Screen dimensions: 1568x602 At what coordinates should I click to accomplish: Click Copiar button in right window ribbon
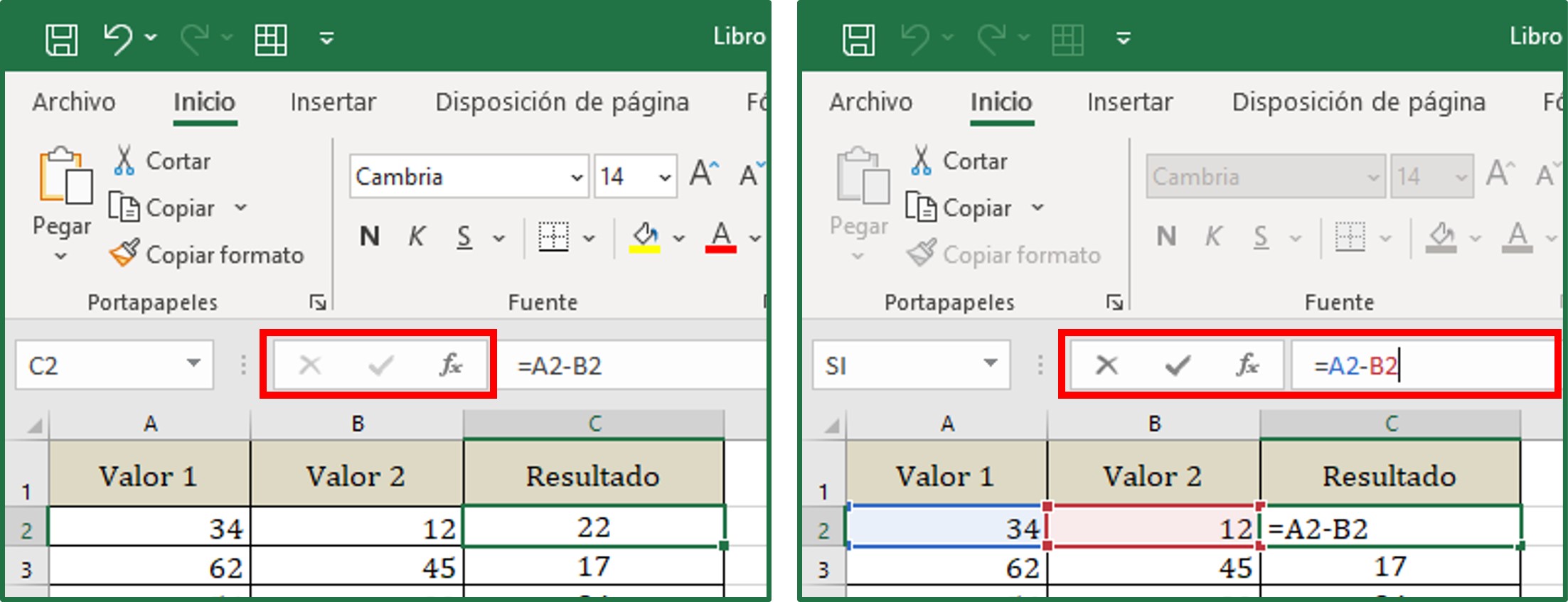tap(976, 208)
